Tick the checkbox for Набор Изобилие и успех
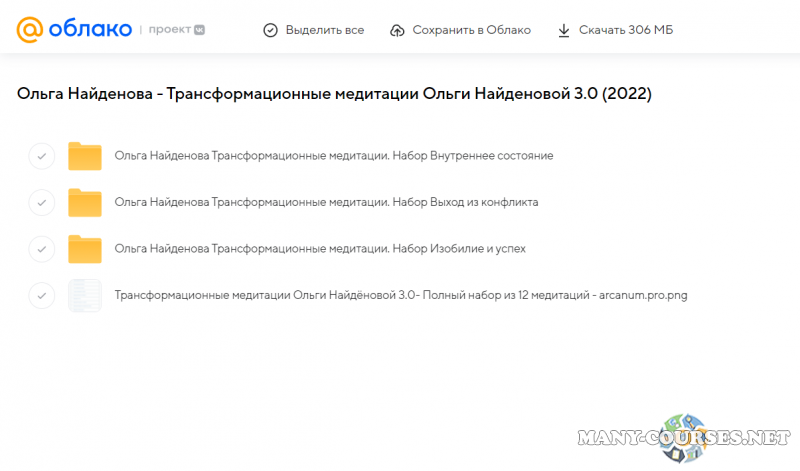The width and height of the screenshot is (800, 471). pos(41,248)
